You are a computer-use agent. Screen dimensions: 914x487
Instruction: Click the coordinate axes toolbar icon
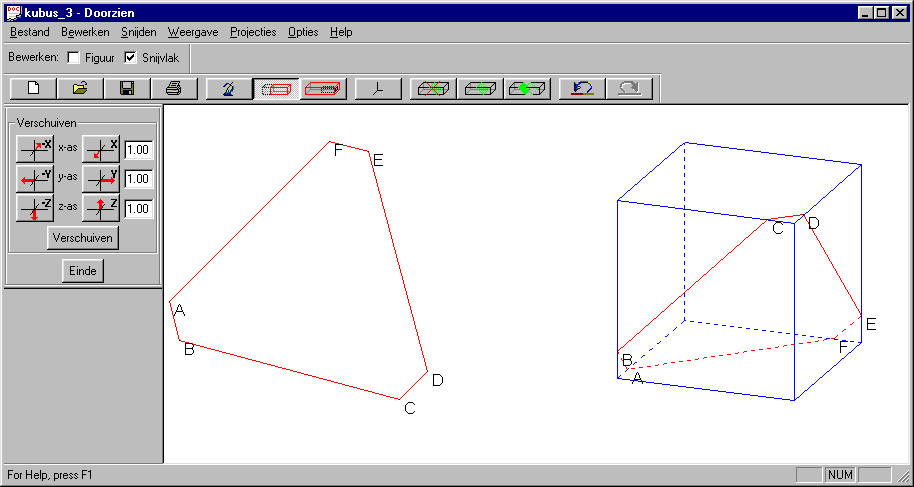pos(379,89)
